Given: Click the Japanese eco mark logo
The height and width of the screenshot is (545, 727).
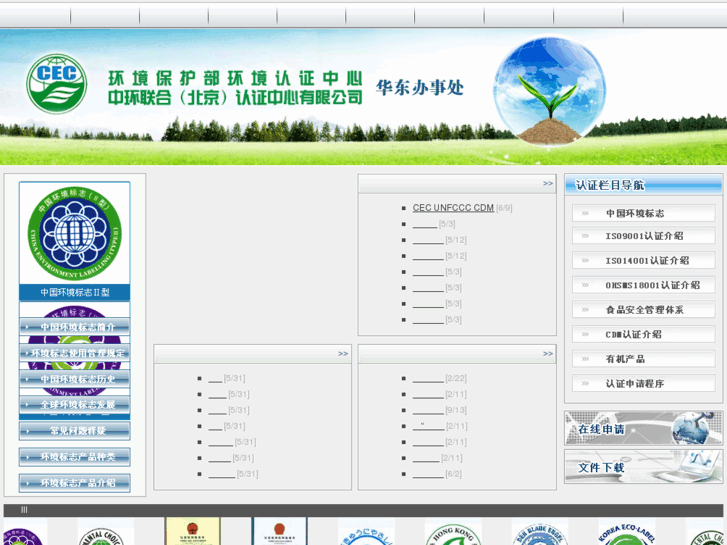Looking at the screenshot, I should [367, 532].
